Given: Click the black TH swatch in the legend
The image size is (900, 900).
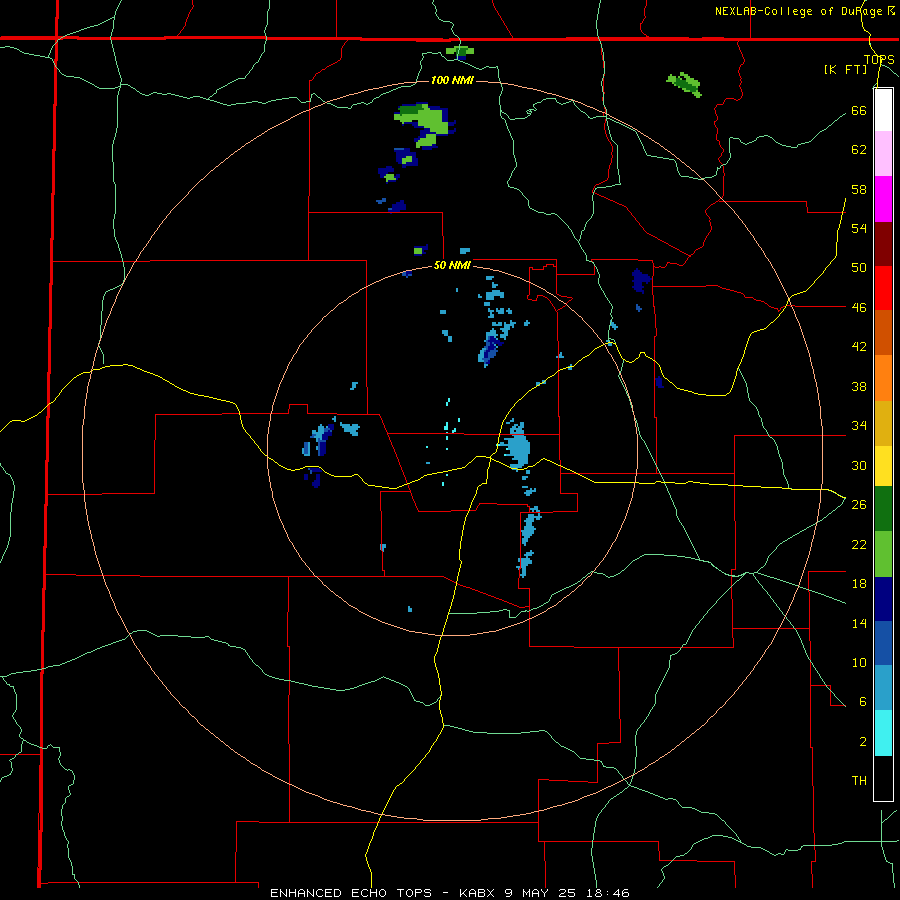Looking at the screenshot, I should [x=883, y=778].
